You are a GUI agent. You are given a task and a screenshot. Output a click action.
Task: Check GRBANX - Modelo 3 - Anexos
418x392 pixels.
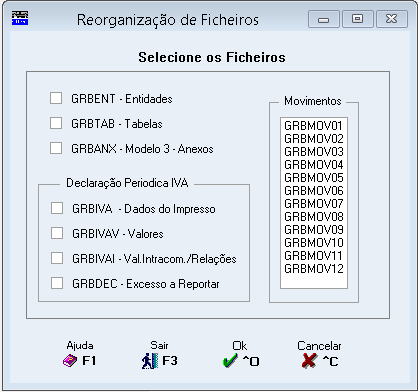click(56, 148)
